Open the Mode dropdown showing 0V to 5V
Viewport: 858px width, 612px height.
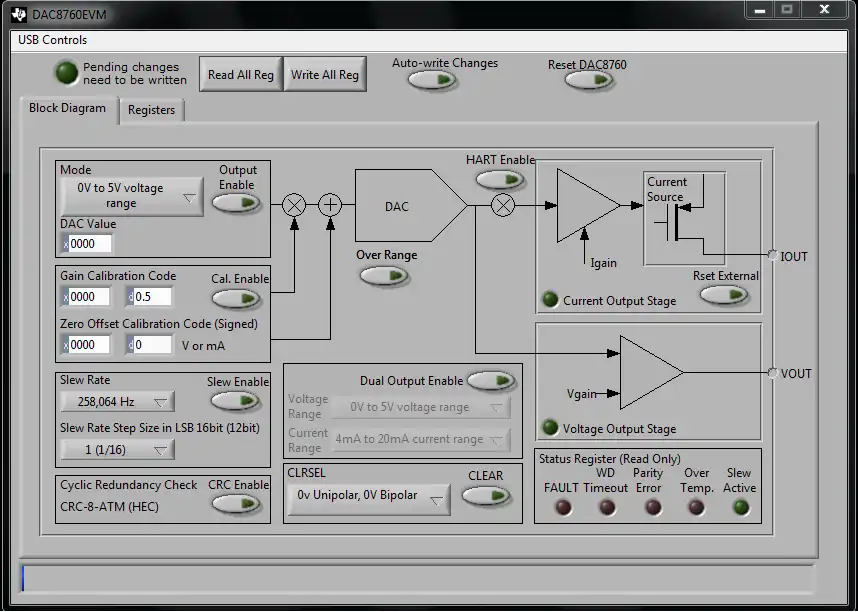tap(132, 196)
